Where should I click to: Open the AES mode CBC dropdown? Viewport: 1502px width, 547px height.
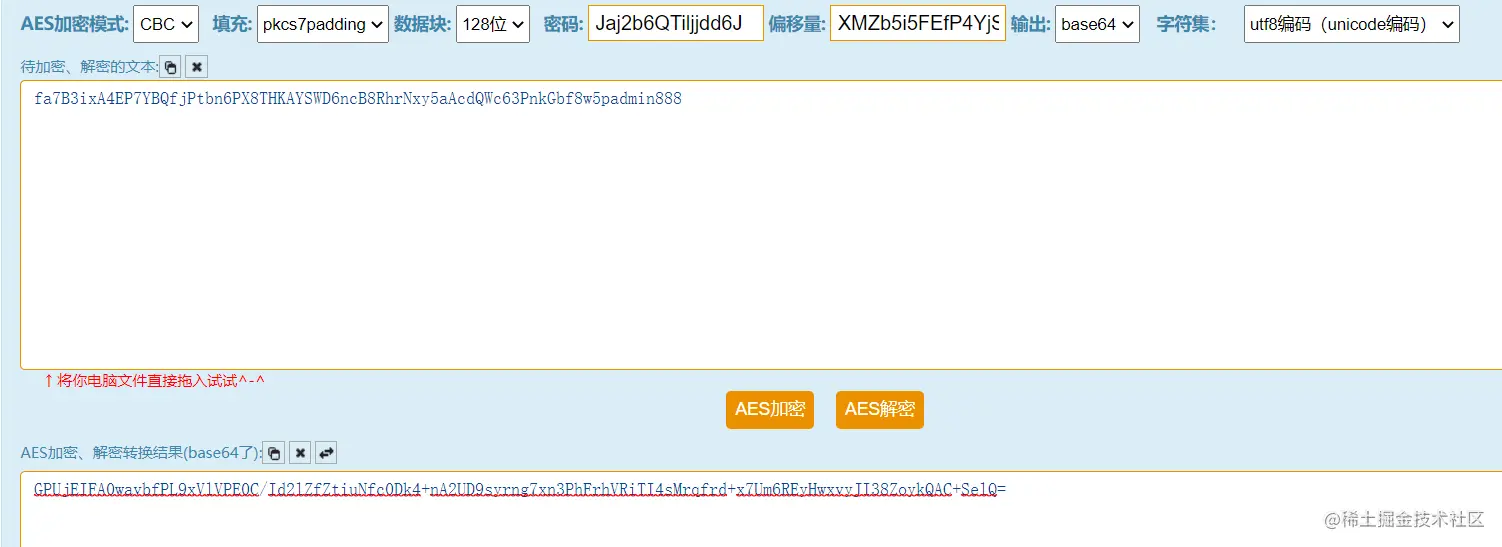pyautogui.click(x=166, y=24)
